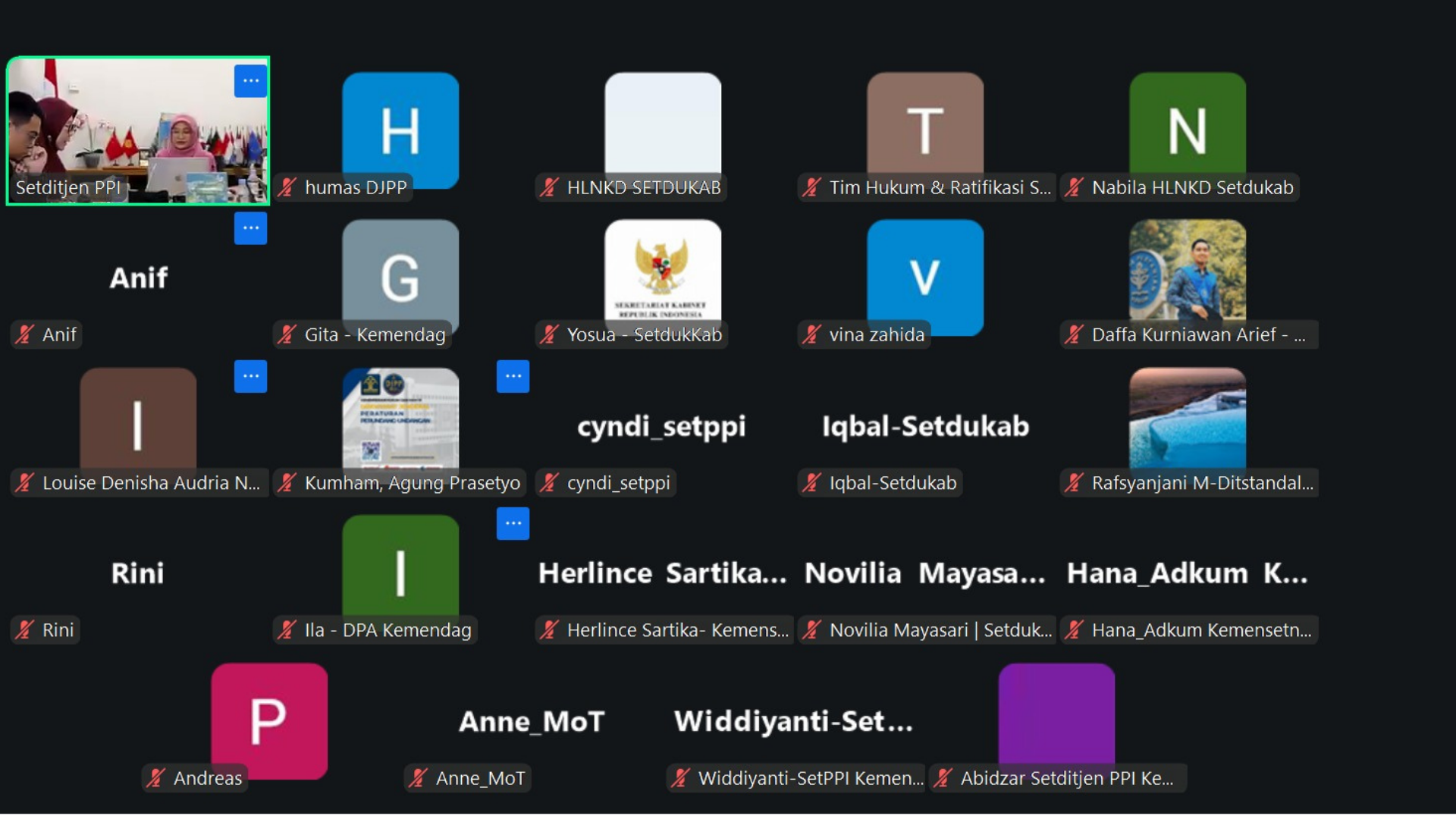Click muted mic icon beside humas DJPP
The width and height of the screenshot is (1456, 819).
tap(287, 187)
